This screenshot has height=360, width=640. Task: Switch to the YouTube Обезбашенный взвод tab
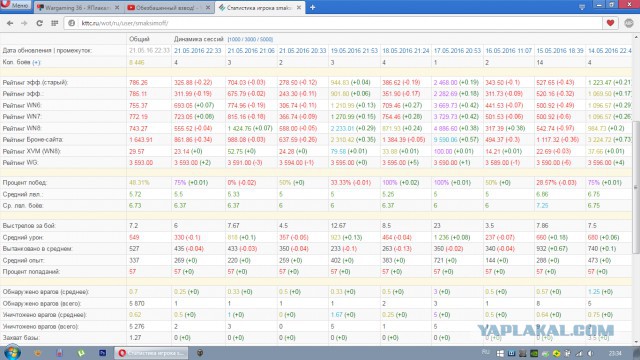(169, 7)
